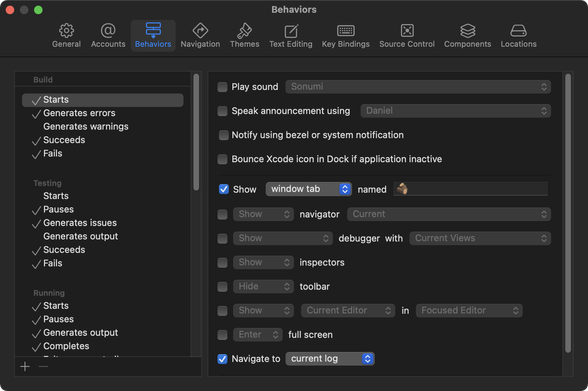Select Generates warnings under Build
588x391 pixels.
86,127
